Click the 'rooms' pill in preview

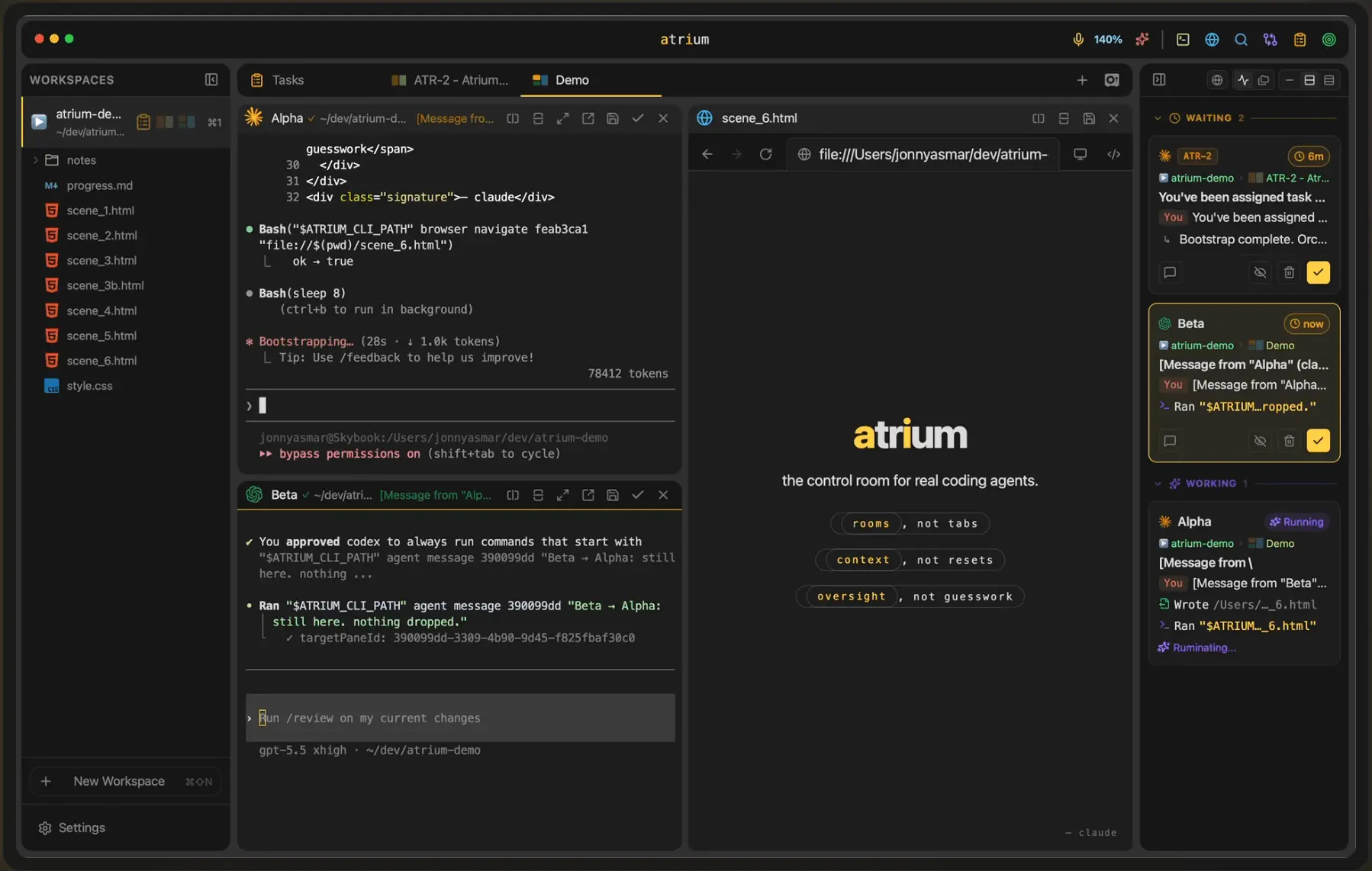coord(871,523)
